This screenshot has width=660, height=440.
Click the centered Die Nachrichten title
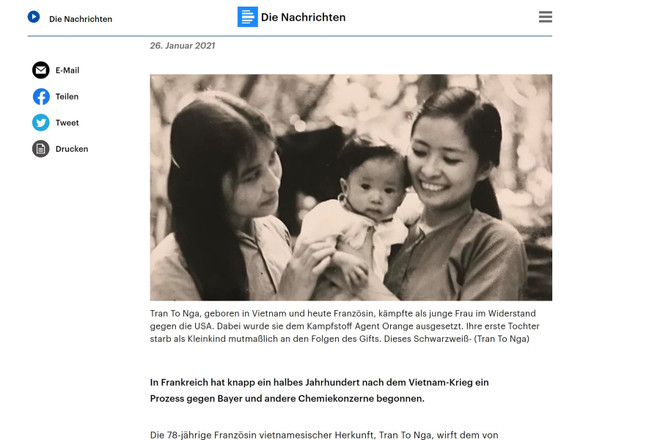click(x=303, y=17)
